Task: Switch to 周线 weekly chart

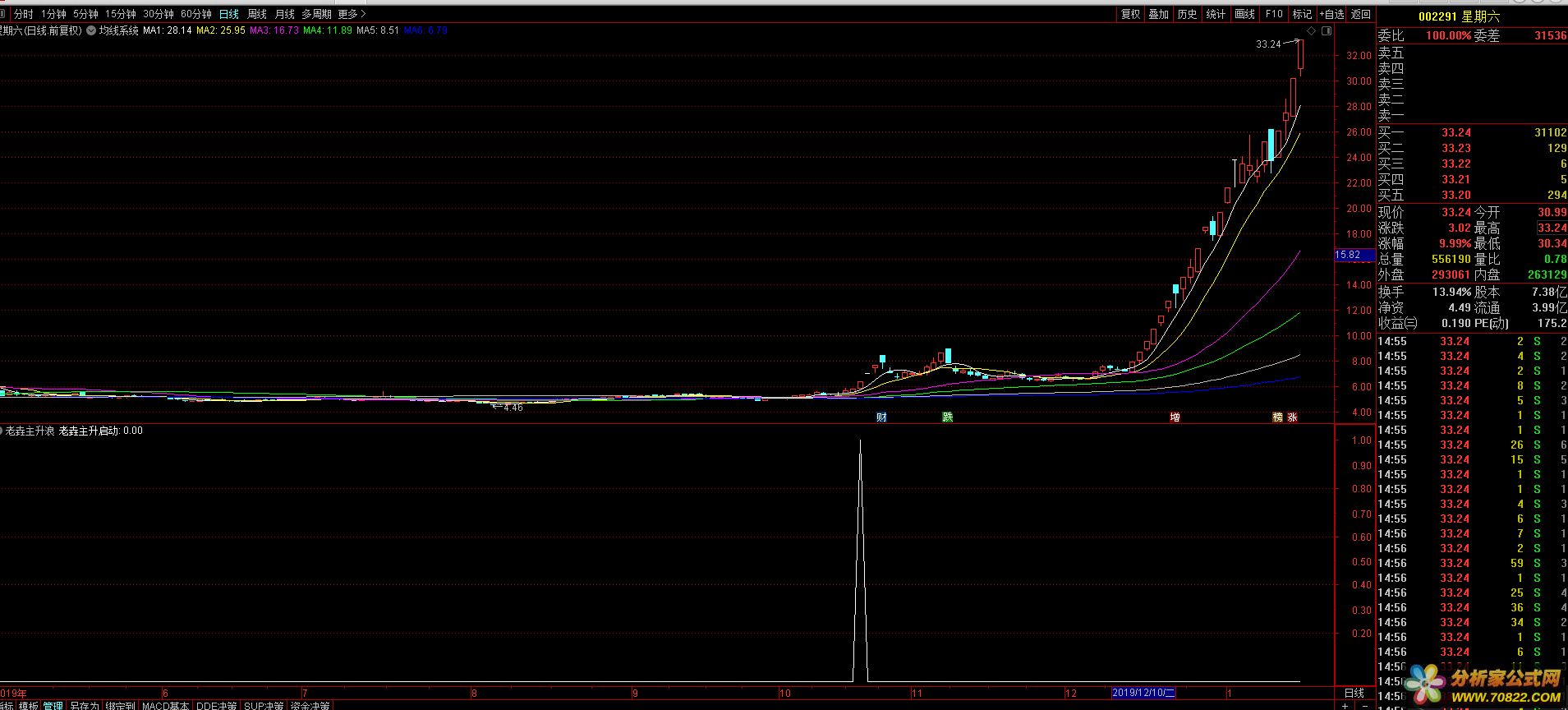Action: 257,14
